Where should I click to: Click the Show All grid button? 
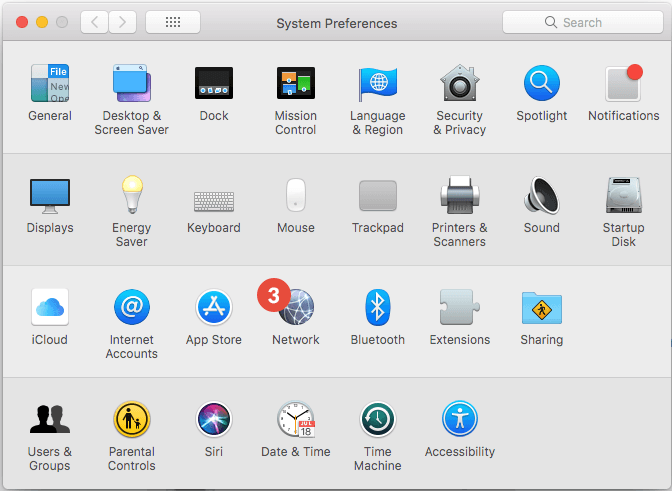click(x=173, y=22)
